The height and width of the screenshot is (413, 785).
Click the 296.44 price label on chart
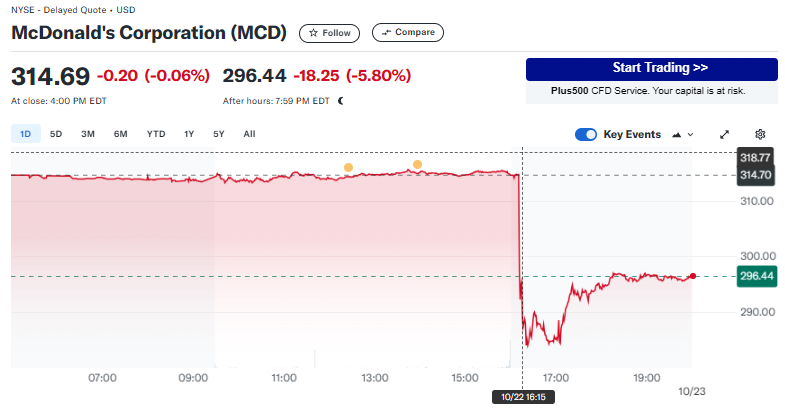[x=755, y=276]
